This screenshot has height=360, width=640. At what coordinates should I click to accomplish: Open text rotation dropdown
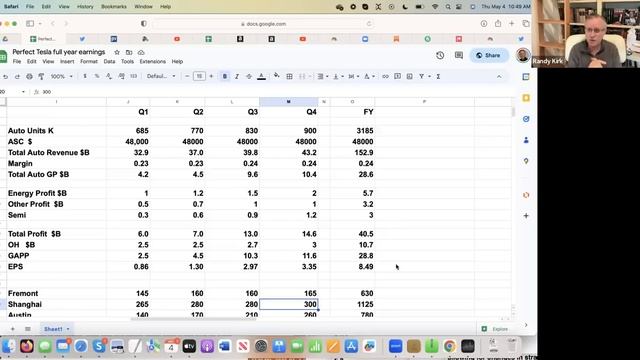tap(369, 76)
